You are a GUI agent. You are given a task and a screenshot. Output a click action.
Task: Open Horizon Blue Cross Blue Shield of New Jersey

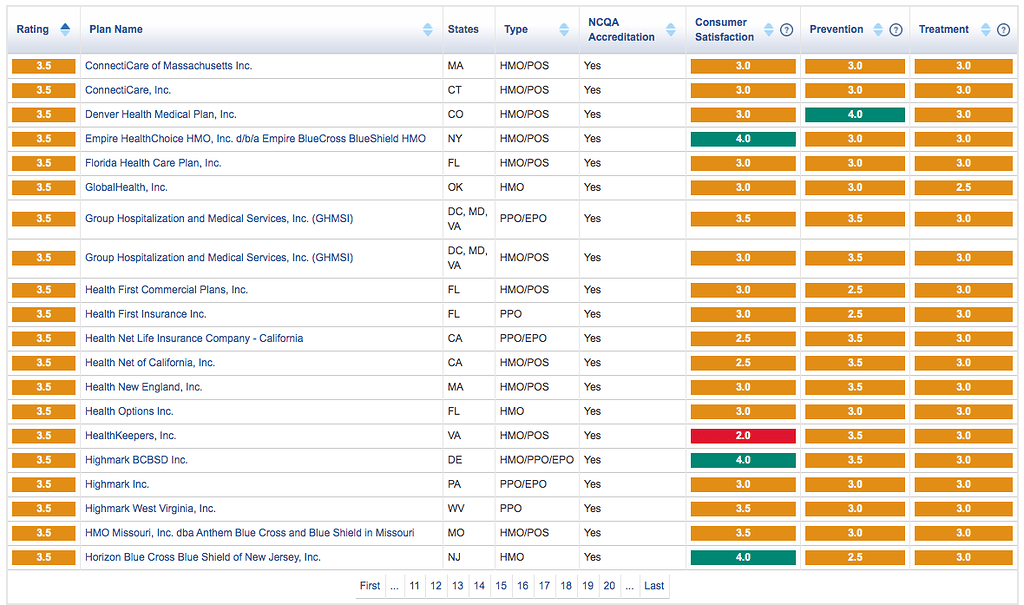[x=202, y=558]
